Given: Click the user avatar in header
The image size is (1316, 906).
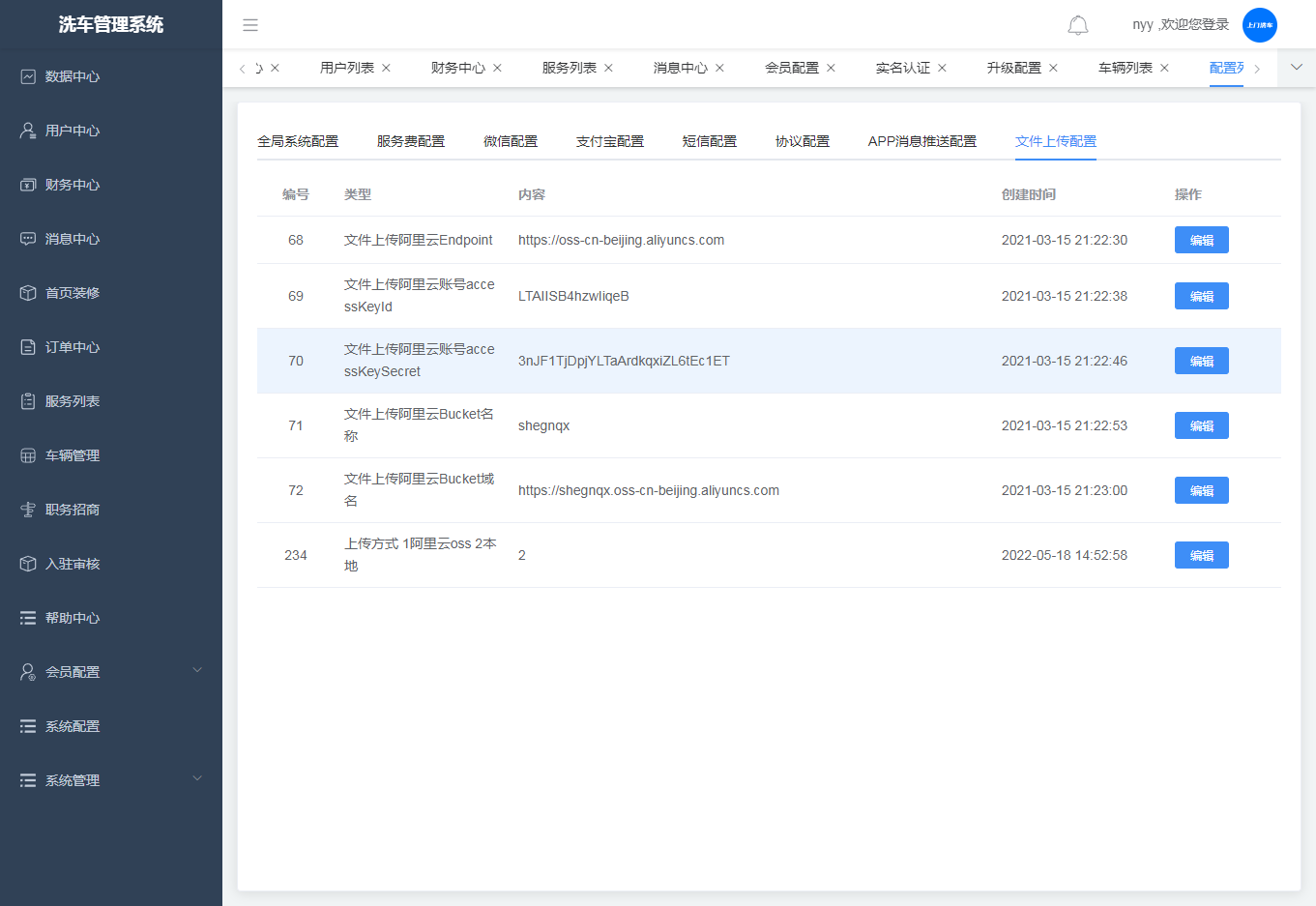Looking at the screenshot, I should point(1259,25).
